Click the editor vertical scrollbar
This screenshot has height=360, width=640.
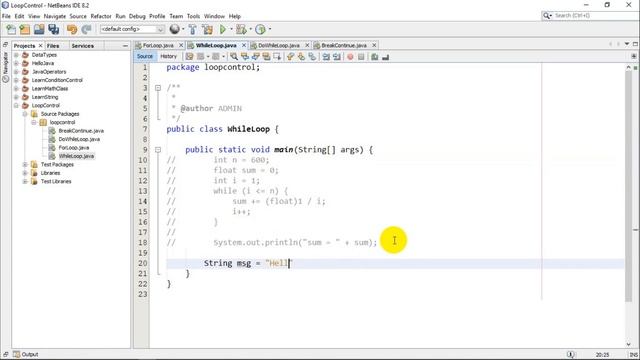(x=628, y=186)
